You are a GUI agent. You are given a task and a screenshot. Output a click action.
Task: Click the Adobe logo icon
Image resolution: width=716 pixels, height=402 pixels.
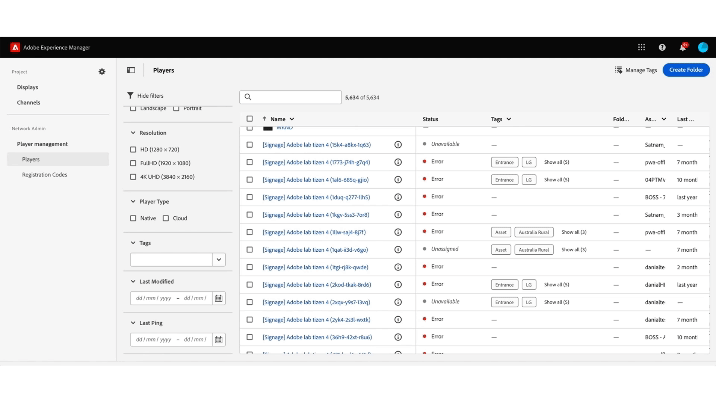point(15,48)
